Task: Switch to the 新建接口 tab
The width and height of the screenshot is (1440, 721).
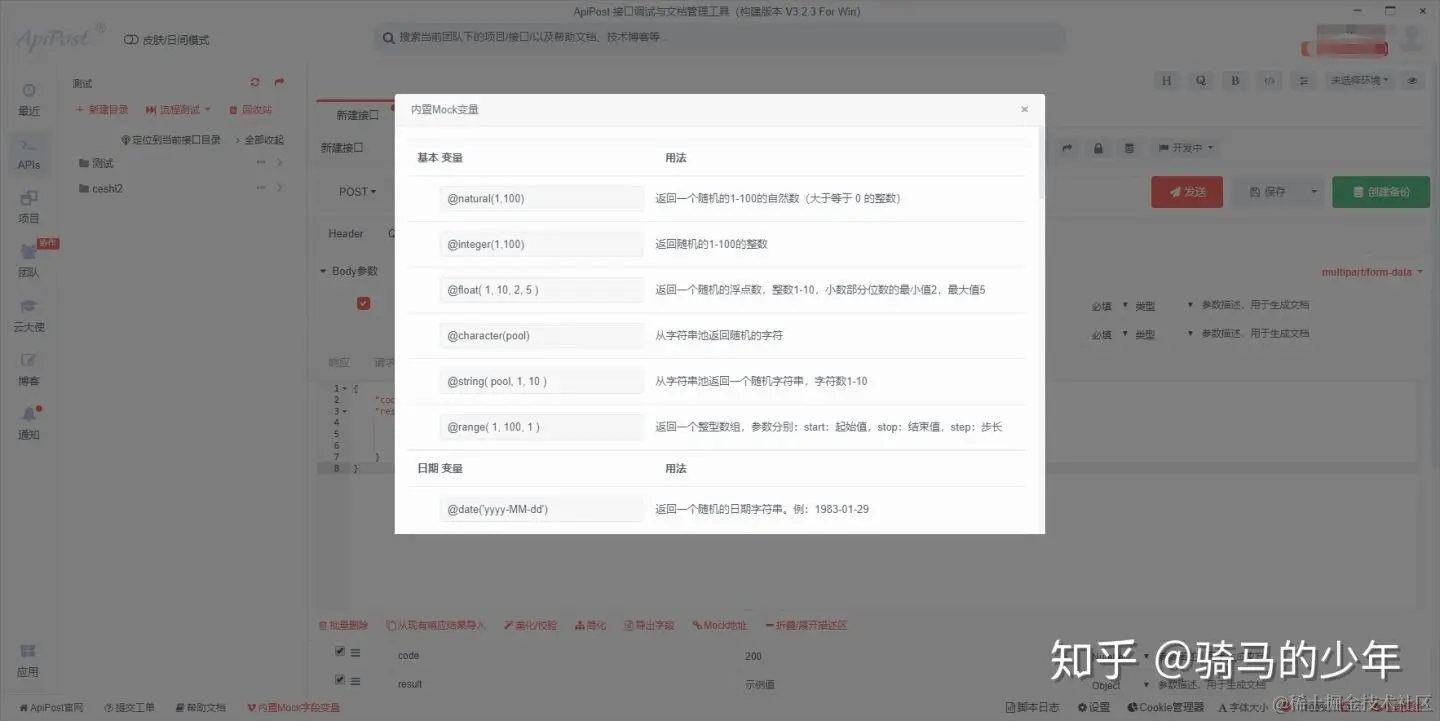Action: point(357,115)
